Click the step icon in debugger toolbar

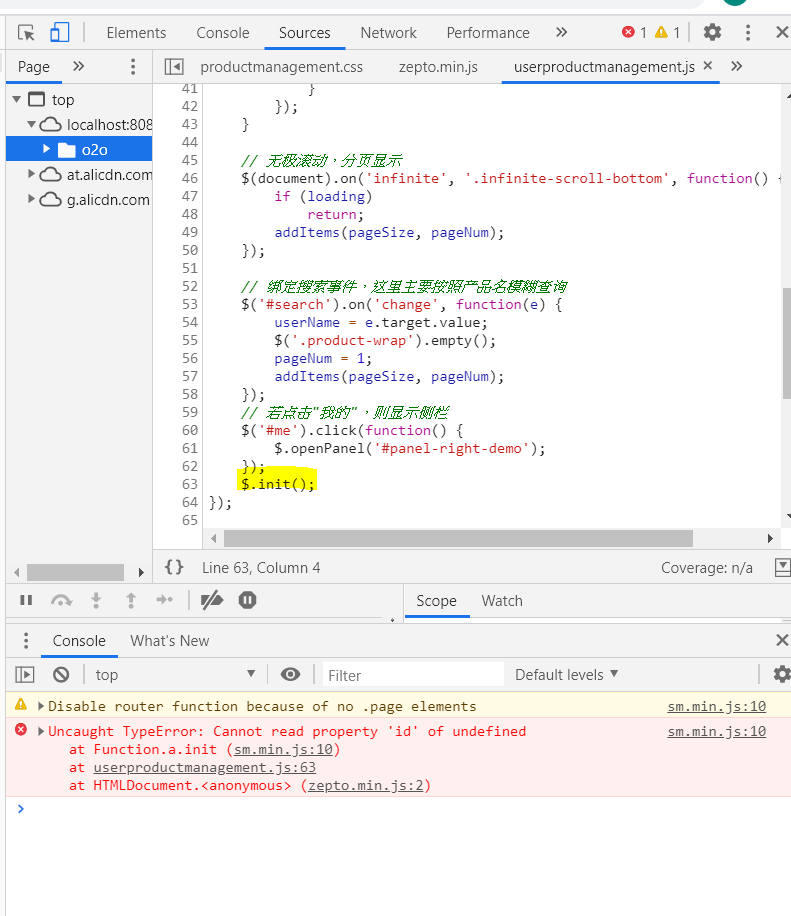click(x=165, y=599)
